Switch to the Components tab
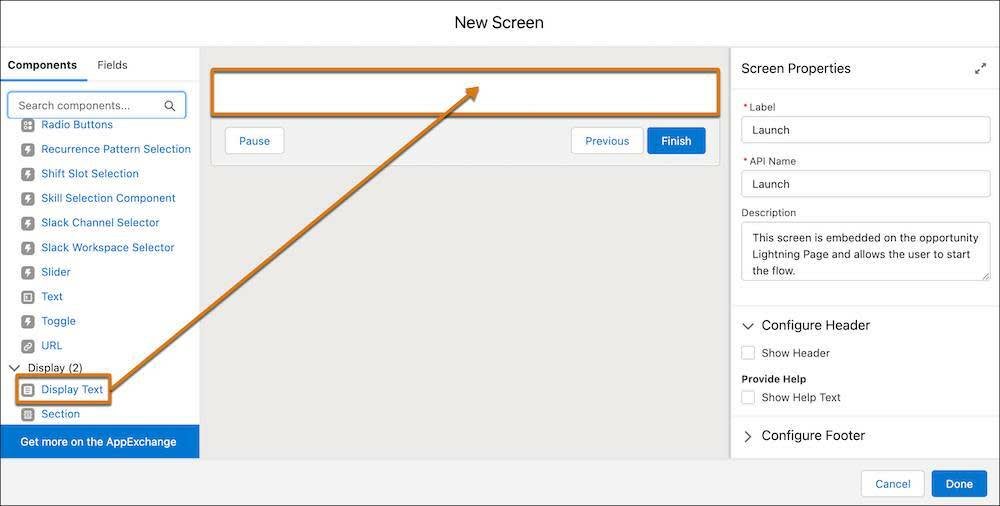Image resolution: width=1000 pixels, height=506 pixels. coord(42,65)
